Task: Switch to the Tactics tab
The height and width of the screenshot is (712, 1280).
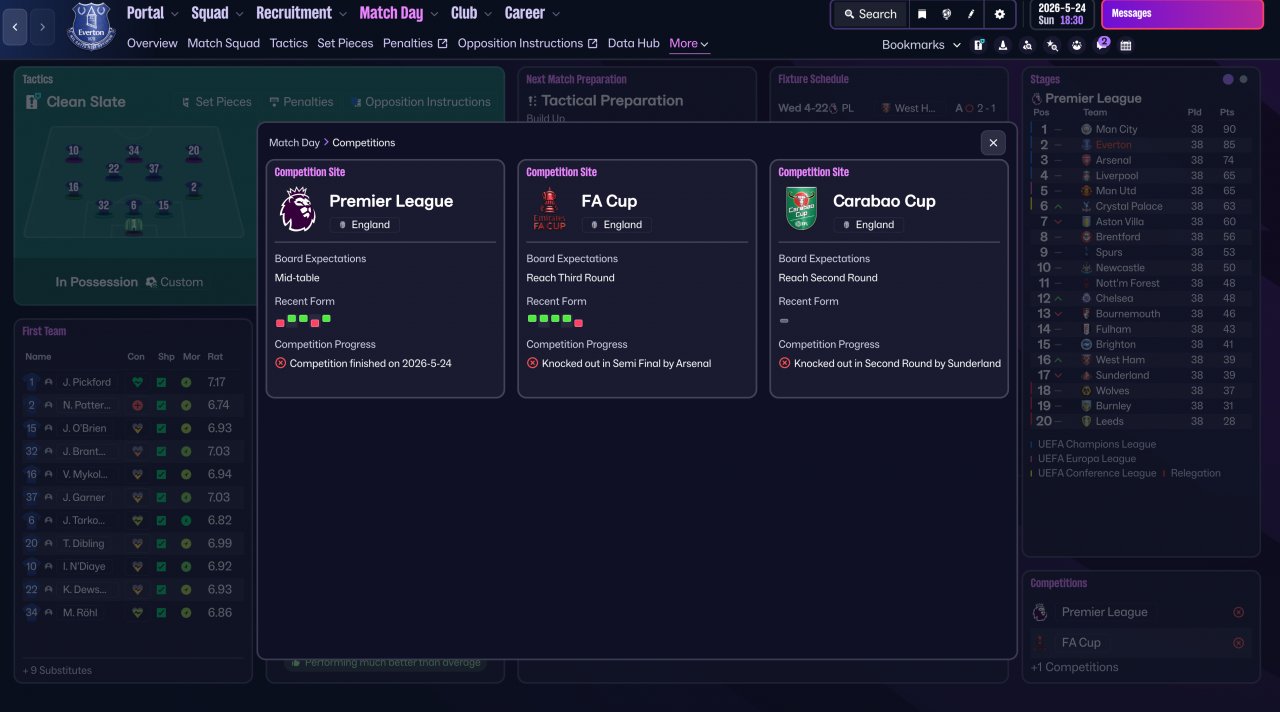Action: coord(289,44)
